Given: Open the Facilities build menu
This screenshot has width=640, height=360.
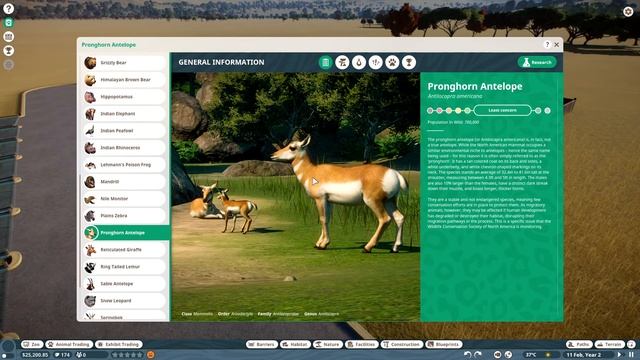Looking at the screenshot, I should 362,344.
